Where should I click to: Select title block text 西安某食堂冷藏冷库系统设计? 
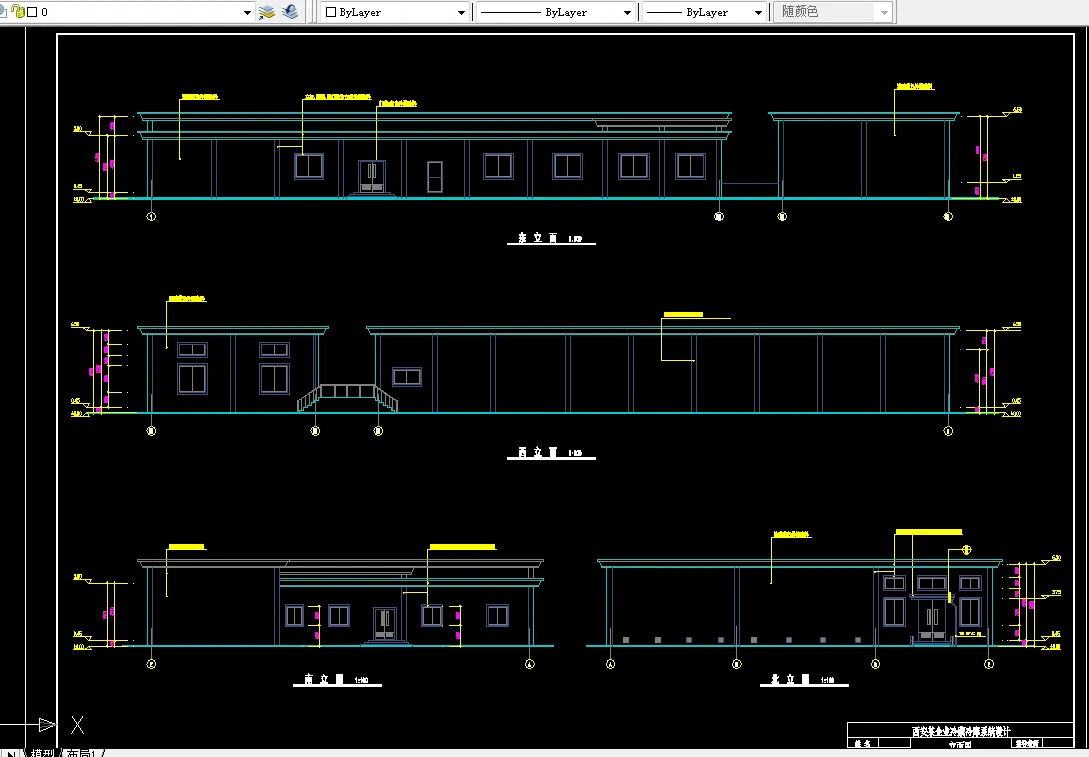(x=961, y=731)
